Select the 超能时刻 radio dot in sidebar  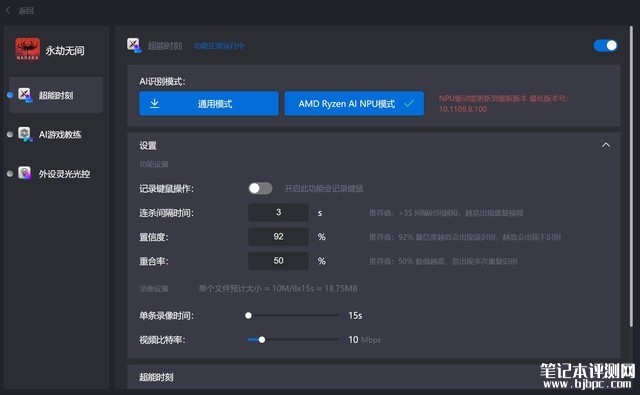(x=10, y=95)
